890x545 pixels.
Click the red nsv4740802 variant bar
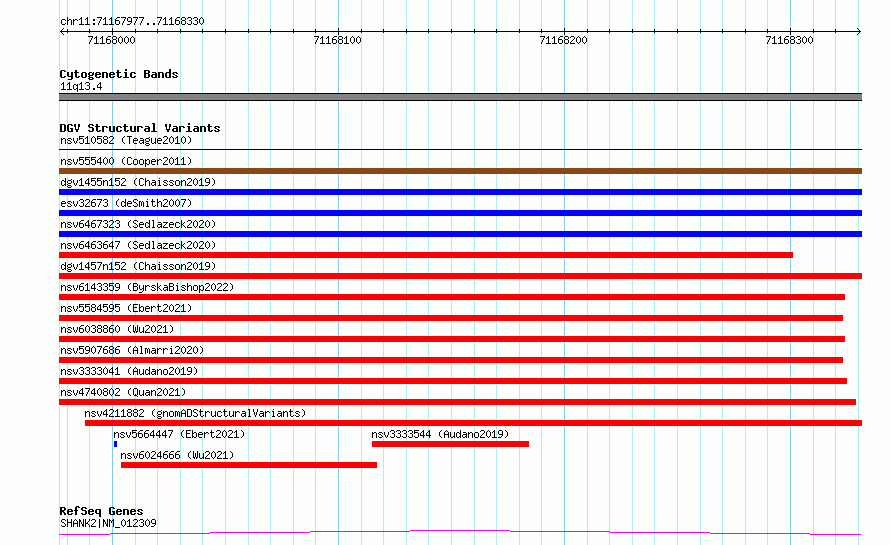click(457, 402)
